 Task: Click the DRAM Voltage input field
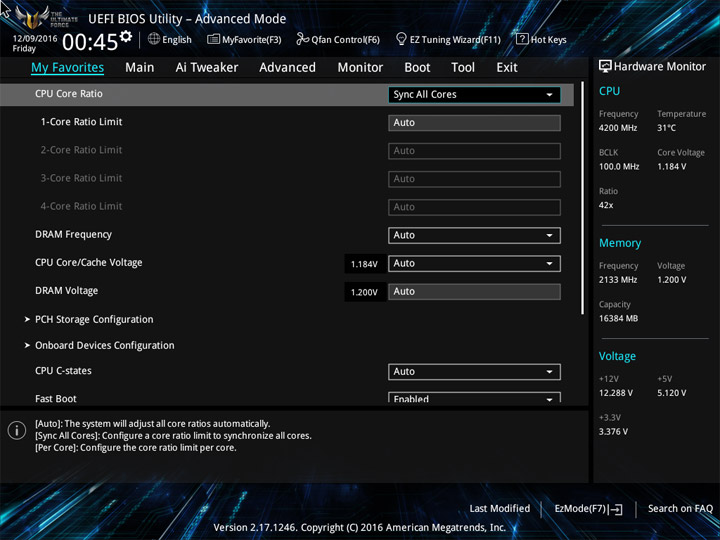pyautogui.click(x=474, y=292)
